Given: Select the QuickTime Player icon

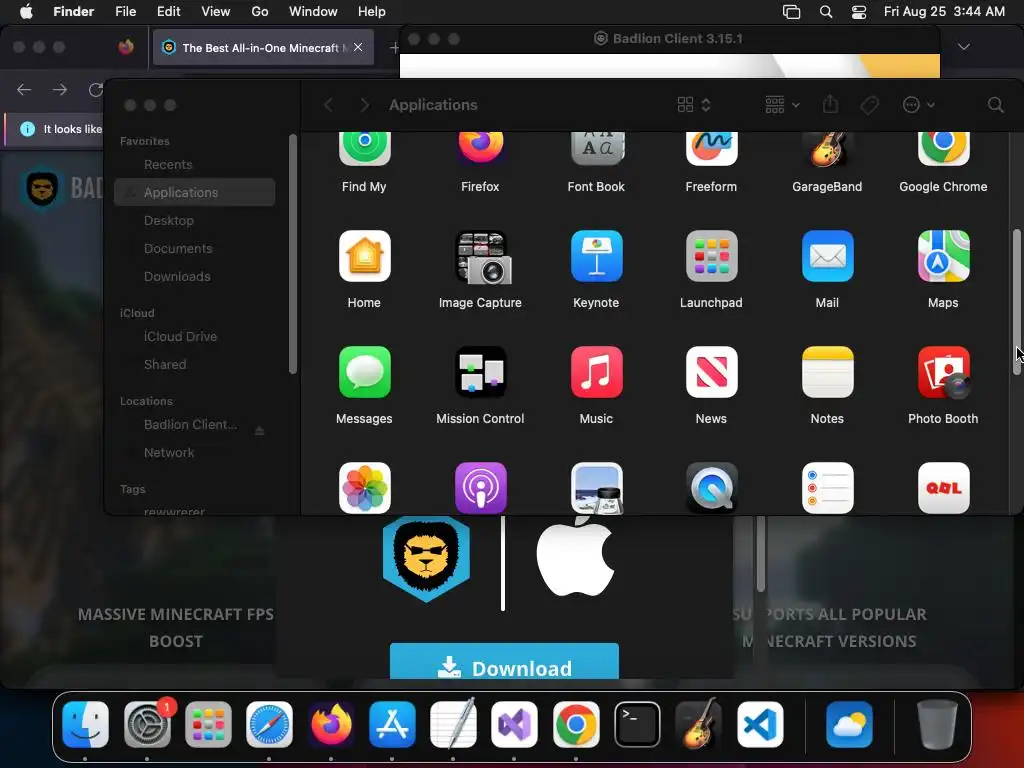Looking at the screenshot, I should click(x=711, y=488).
